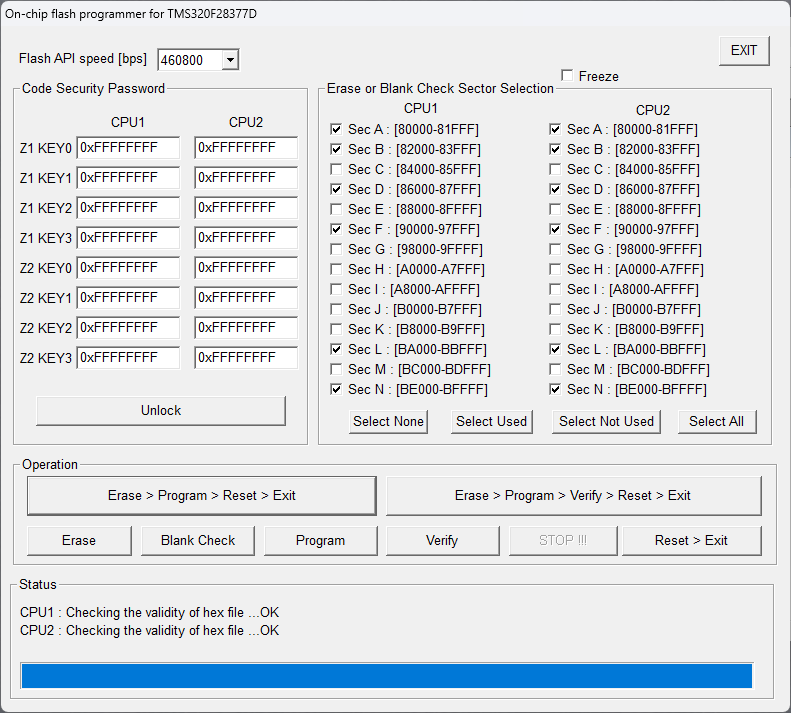This screenshot has height=713, width=791.
Task: Check CPU2 Sec M [BC000-BDFFF]
Action: click(x=555, y=369)
